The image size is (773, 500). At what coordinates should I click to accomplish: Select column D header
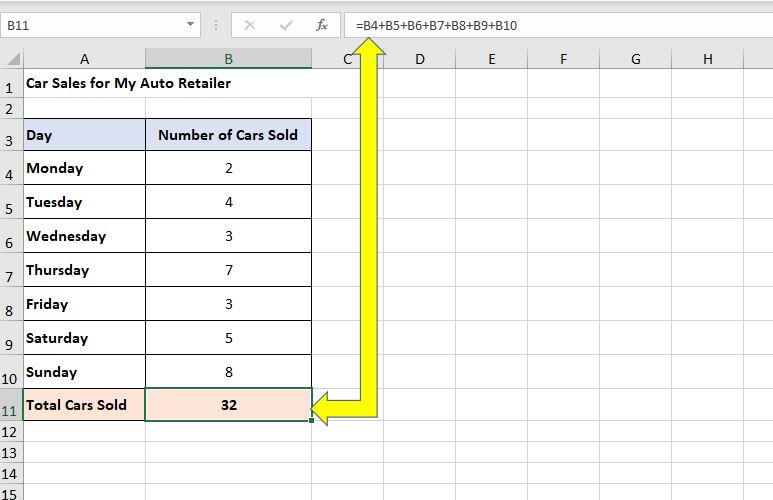[420, 59]
